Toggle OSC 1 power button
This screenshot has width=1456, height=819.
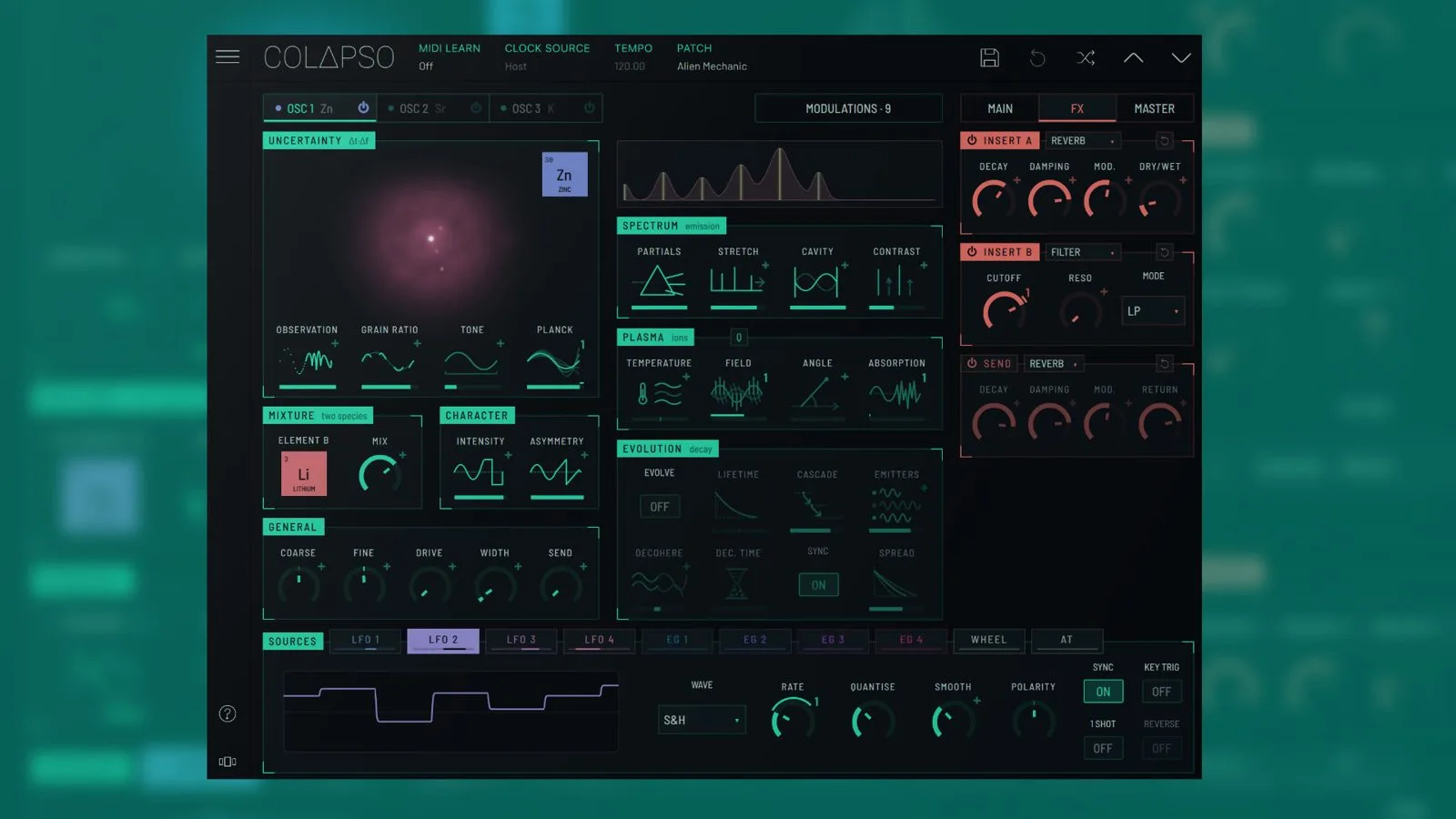pos(363,107)
